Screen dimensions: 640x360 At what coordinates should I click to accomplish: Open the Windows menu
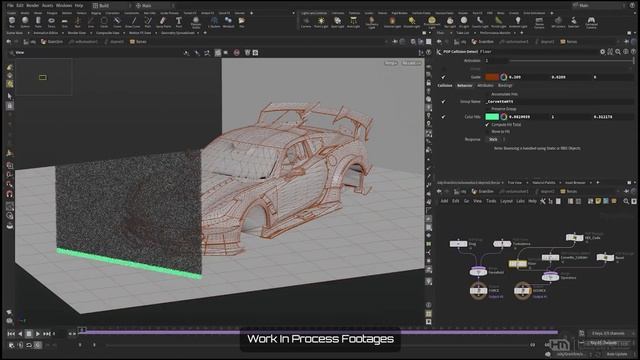(64, 6)
